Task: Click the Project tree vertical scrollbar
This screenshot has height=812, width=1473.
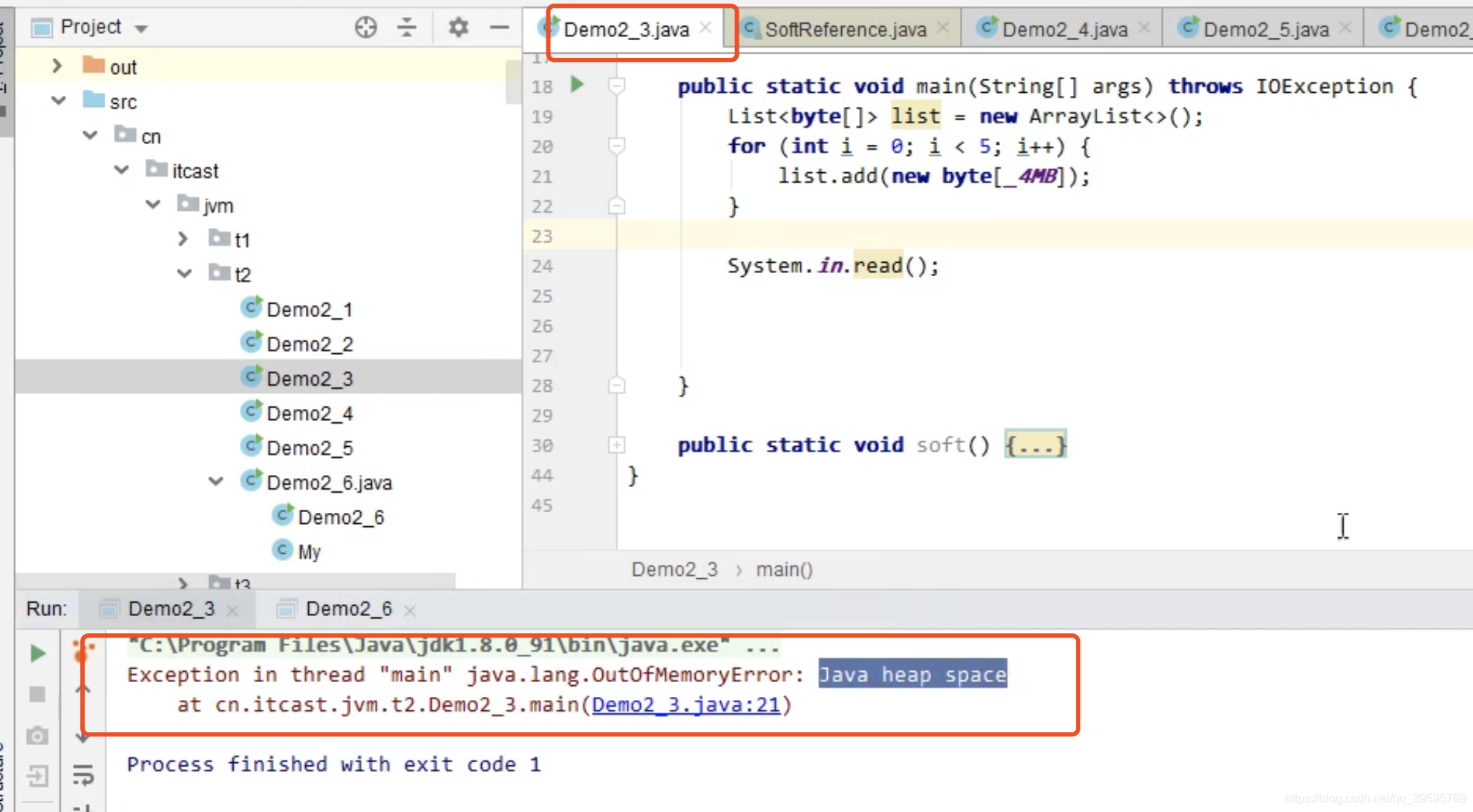Action: [x=514, y=82]
